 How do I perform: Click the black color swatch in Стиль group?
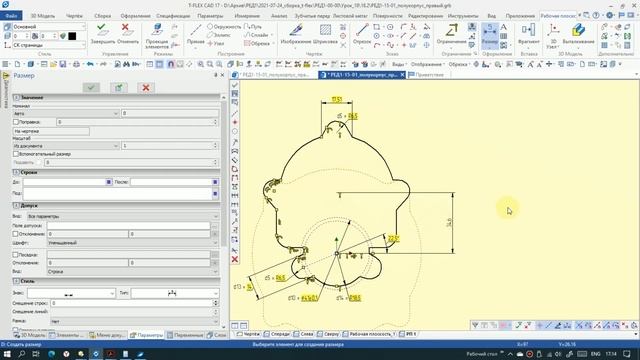tap(72, 36)
